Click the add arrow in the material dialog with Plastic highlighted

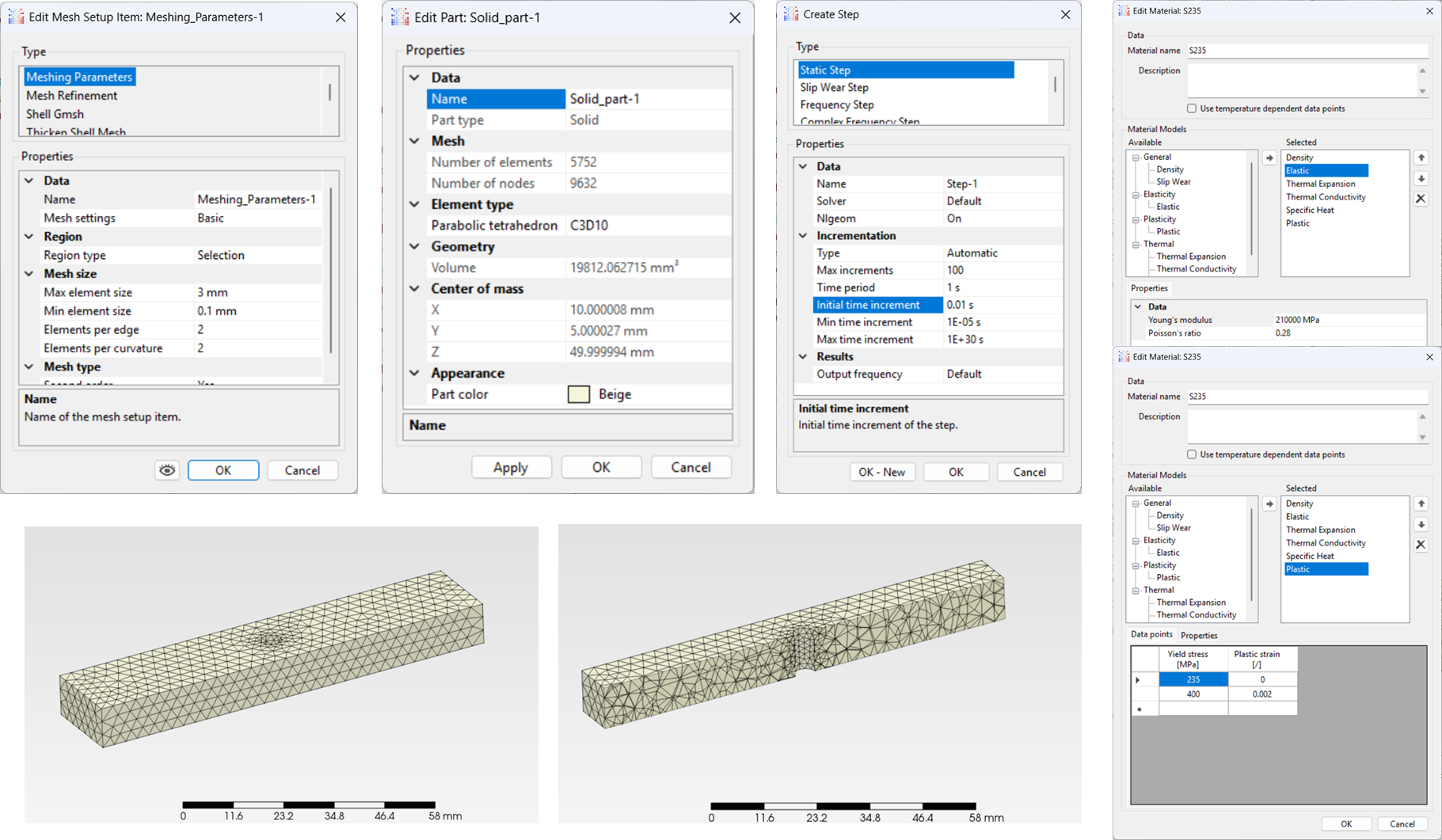coord(1269,504)
